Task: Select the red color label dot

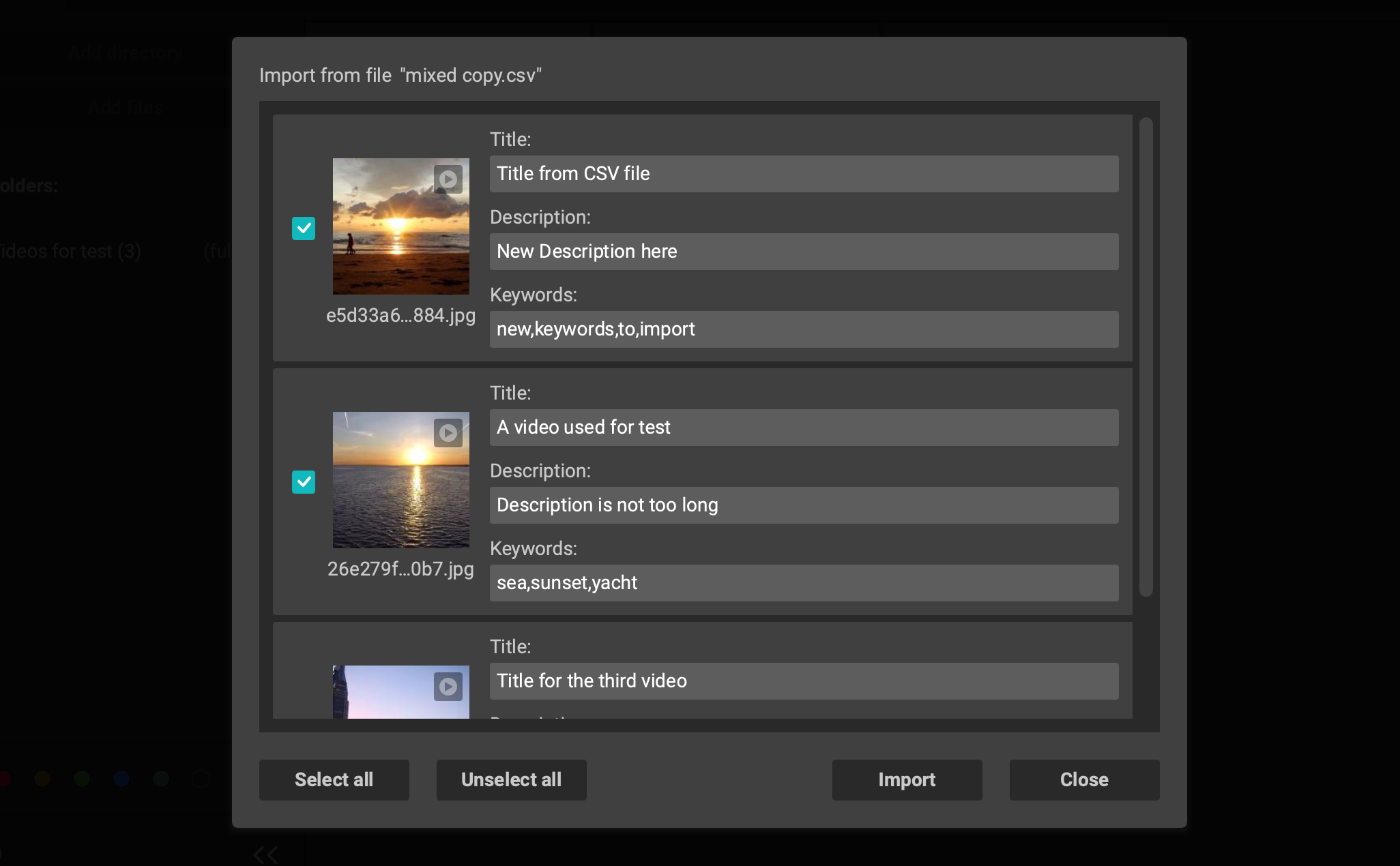Action: (x=4, y=777)
